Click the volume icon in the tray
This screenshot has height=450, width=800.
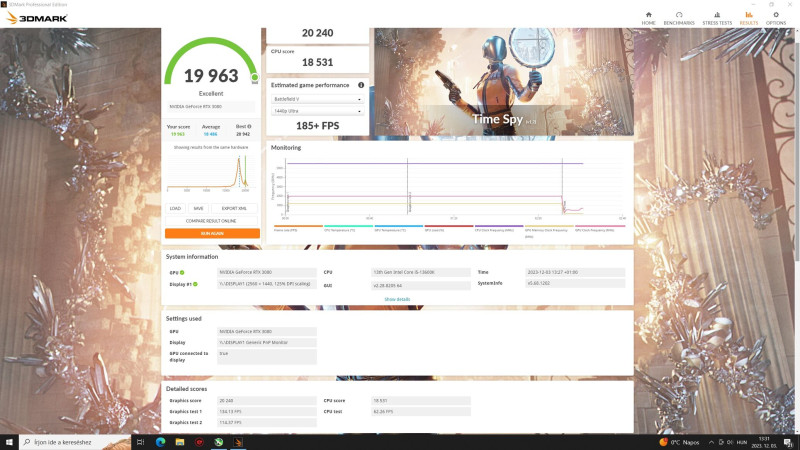(x=730, y=442)
